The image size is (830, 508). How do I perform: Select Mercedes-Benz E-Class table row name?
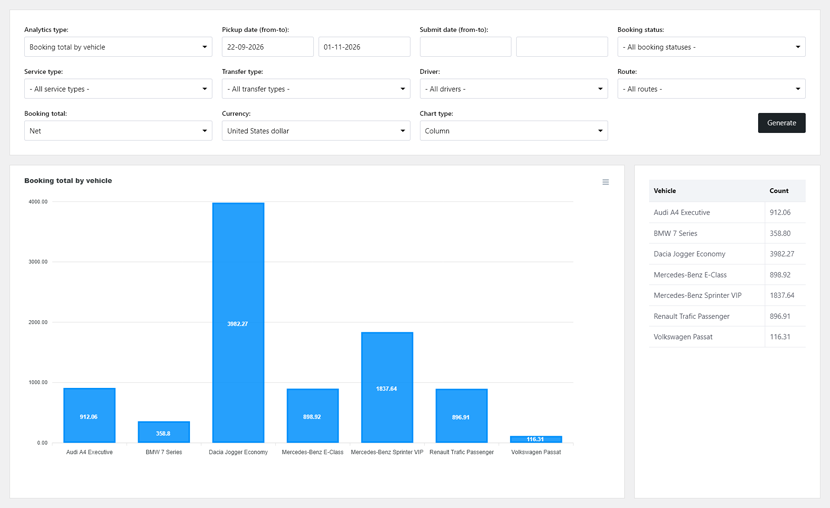[x=690, y=275]
